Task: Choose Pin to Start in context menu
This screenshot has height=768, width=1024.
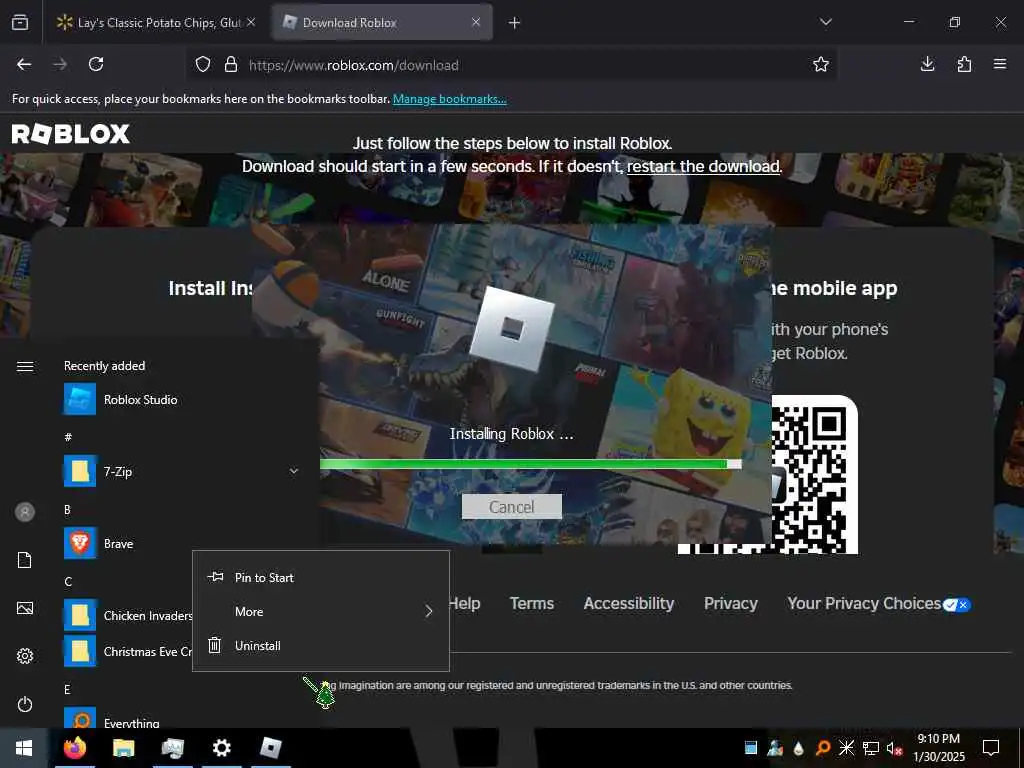Action: (321, 577)
